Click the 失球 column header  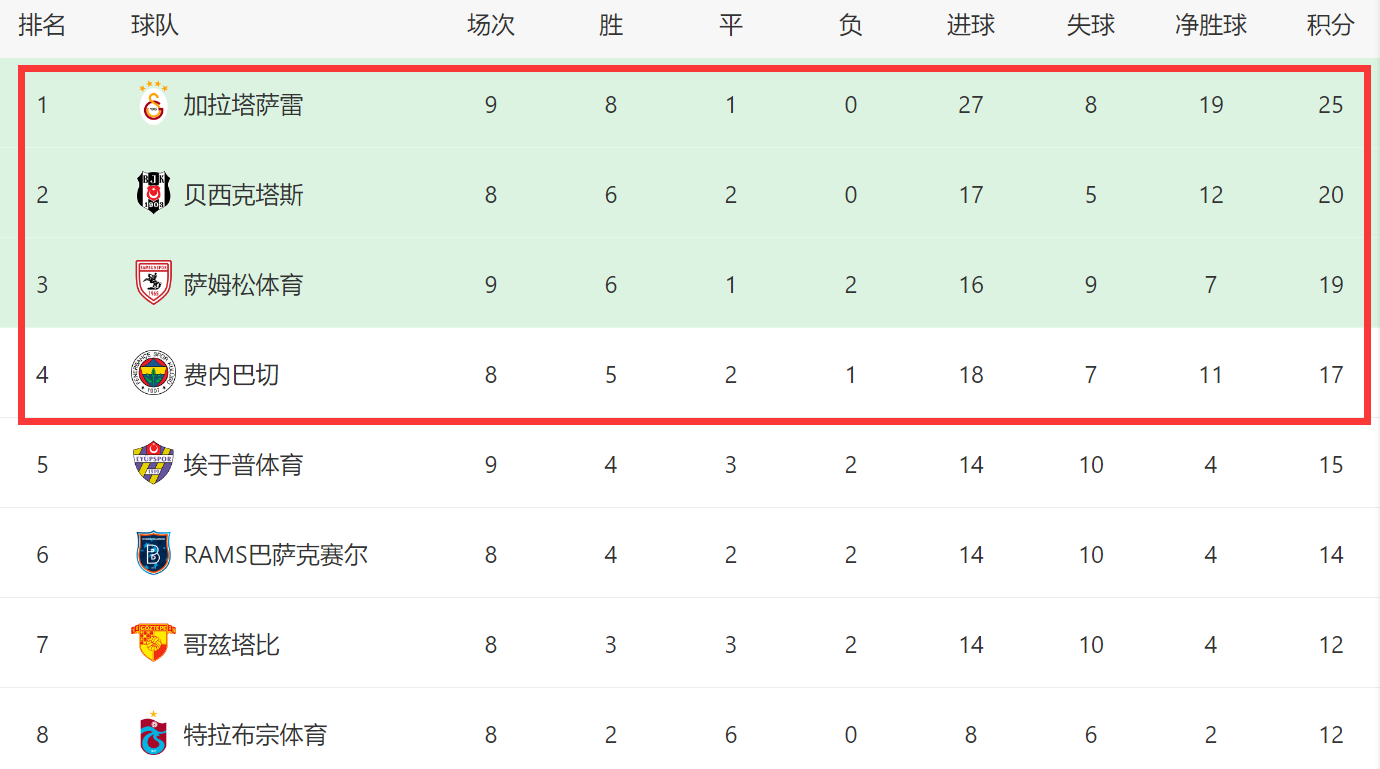tap(1090, 26)
